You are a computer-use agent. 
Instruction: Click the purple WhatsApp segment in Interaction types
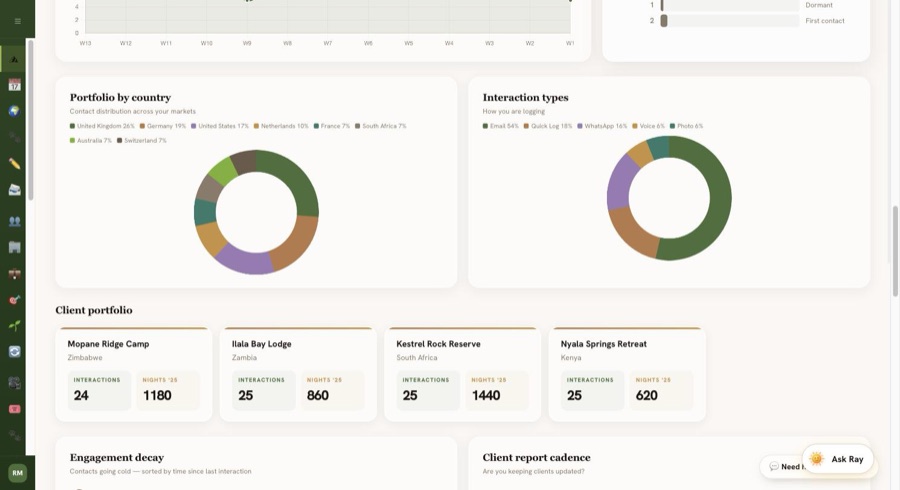click(619, 184)
